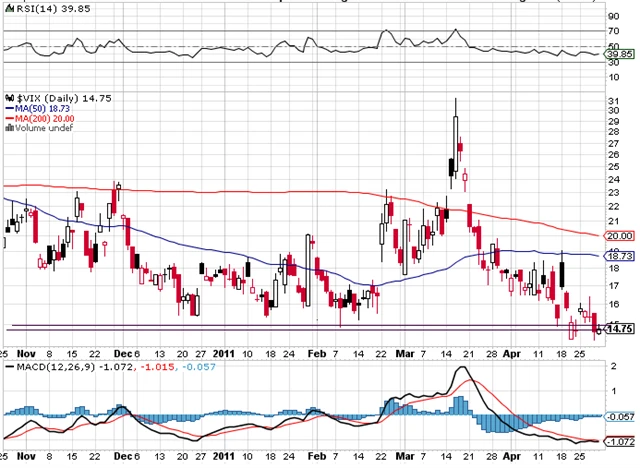Click the blue 18.73 price tag
640x468 pixels.
click(621, 256)
